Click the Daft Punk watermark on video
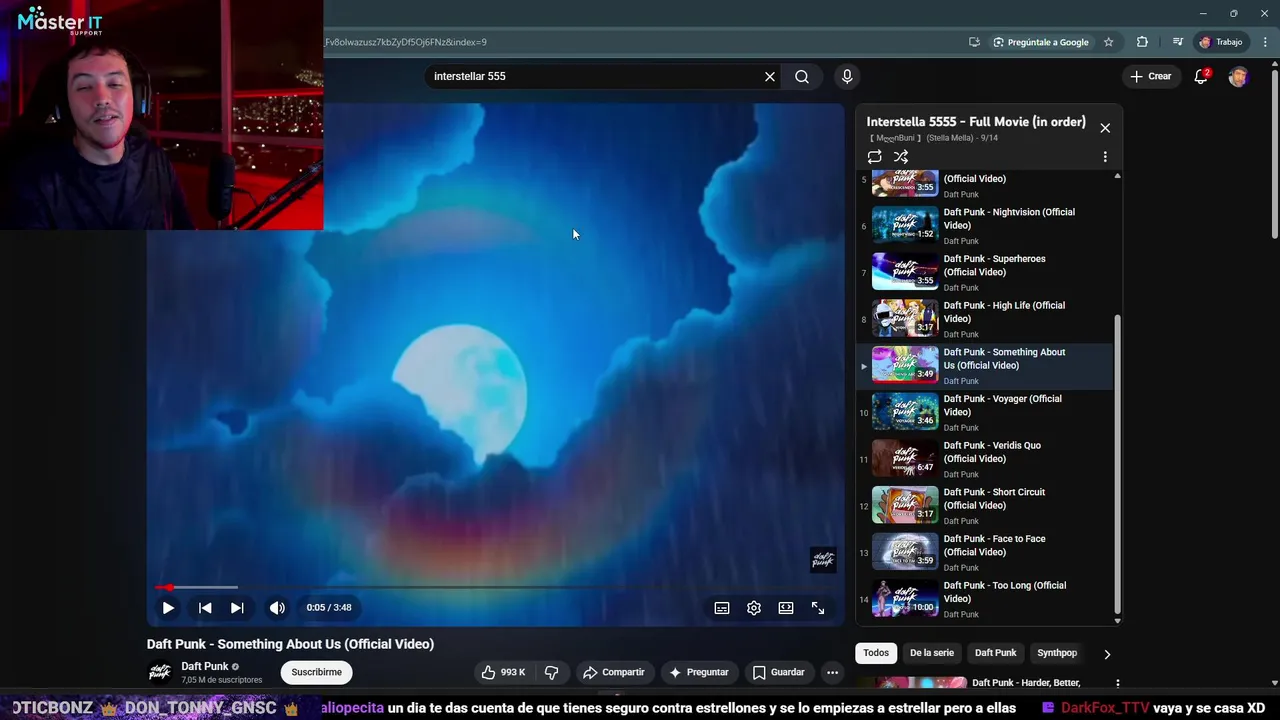 point(822,560)
